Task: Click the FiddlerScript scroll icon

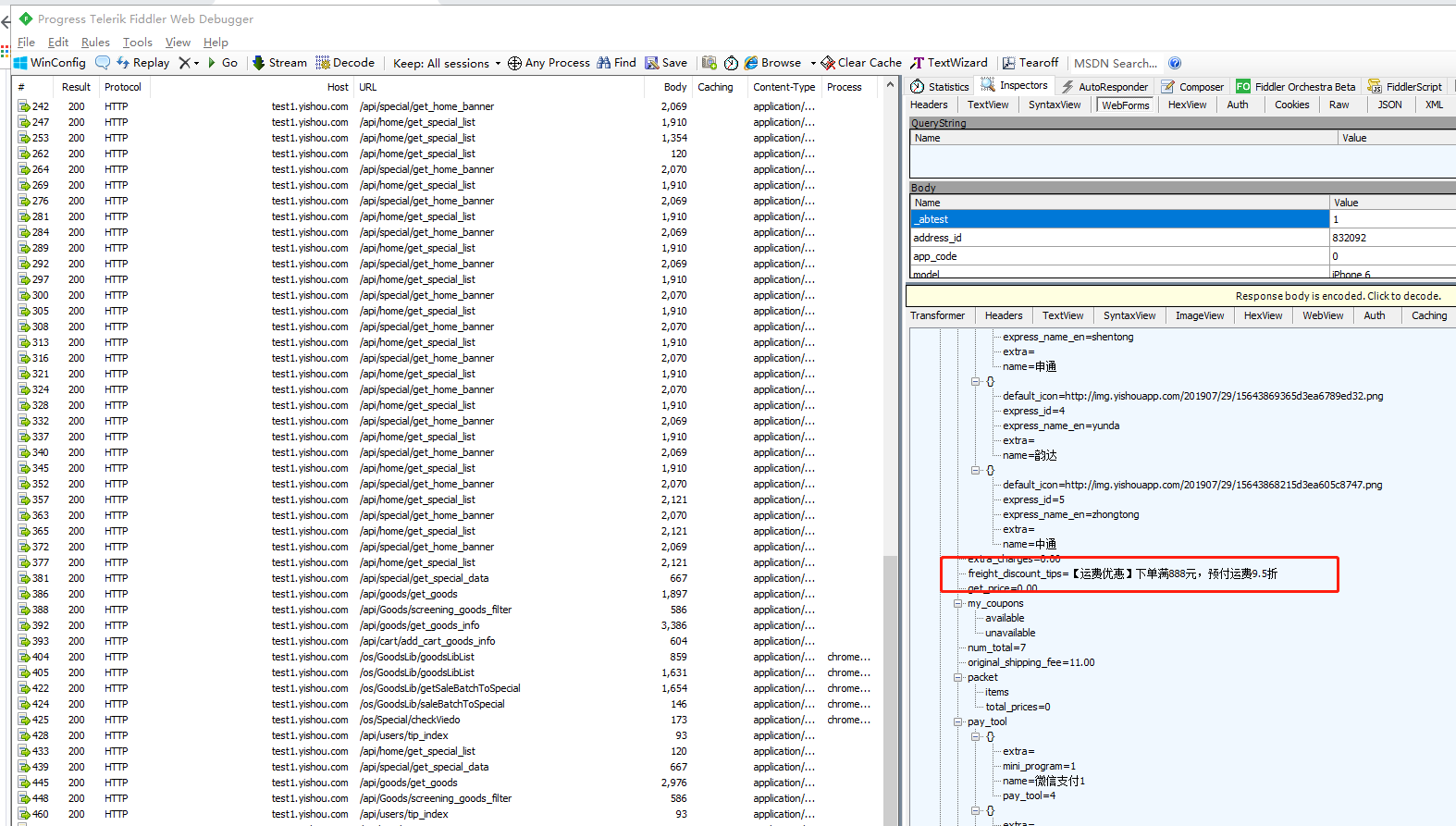Action: click(1375, 86)
